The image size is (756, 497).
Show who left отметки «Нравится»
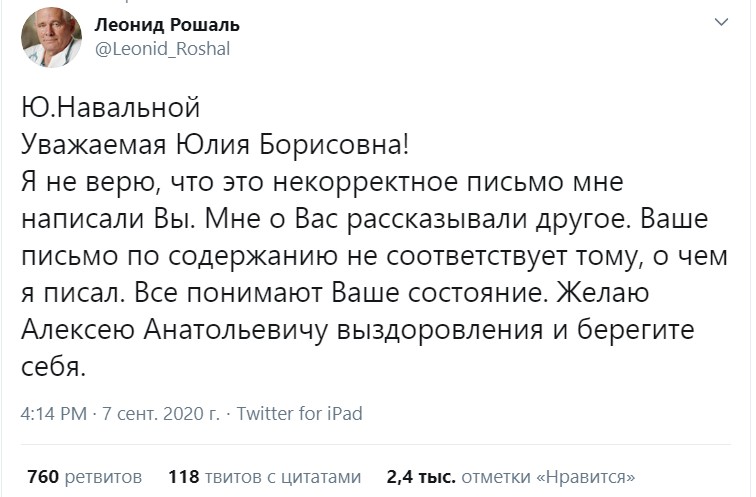[x=548, y=477]
